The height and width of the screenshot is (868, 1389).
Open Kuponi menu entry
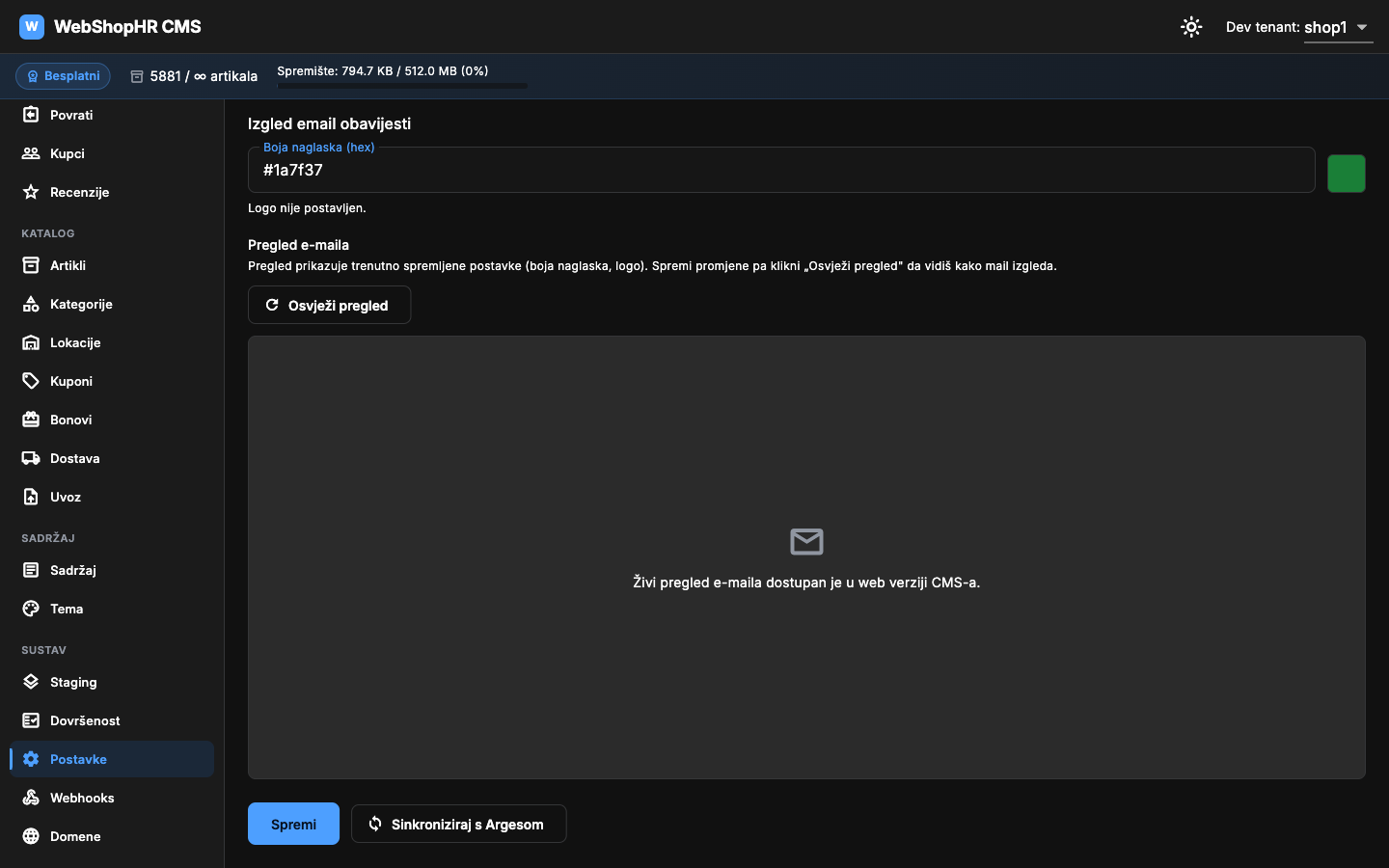(112, 381)
